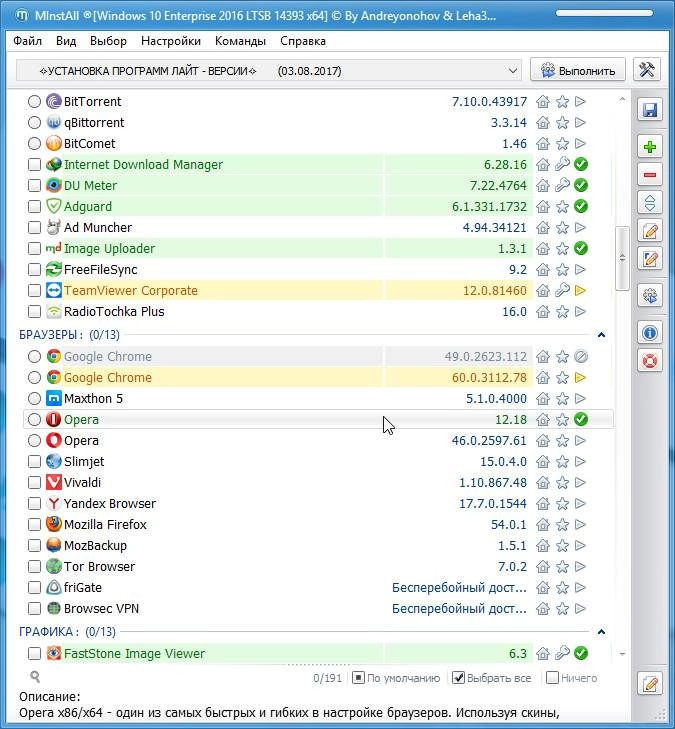Click the FreeFileSync entry name

pyautogui.click(x=100, y=270)
